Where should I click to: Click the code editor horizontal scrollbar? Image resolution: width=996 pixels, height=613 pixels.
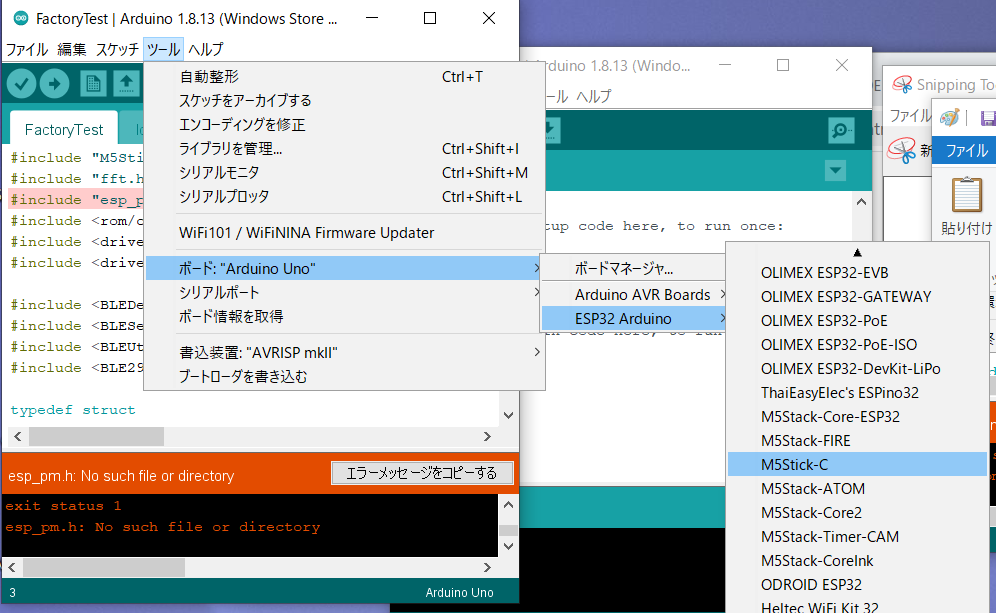[x=96, y=436]
